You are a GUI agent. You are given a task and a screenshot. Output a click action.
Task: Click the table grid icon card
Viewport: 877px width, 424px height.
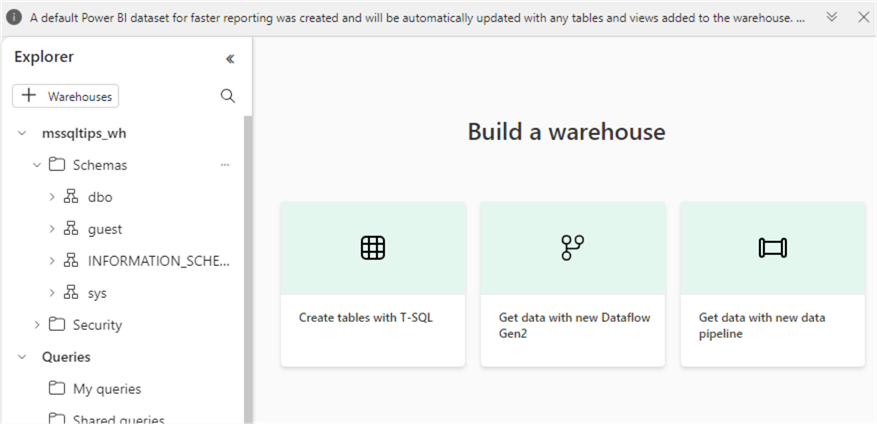373,248
